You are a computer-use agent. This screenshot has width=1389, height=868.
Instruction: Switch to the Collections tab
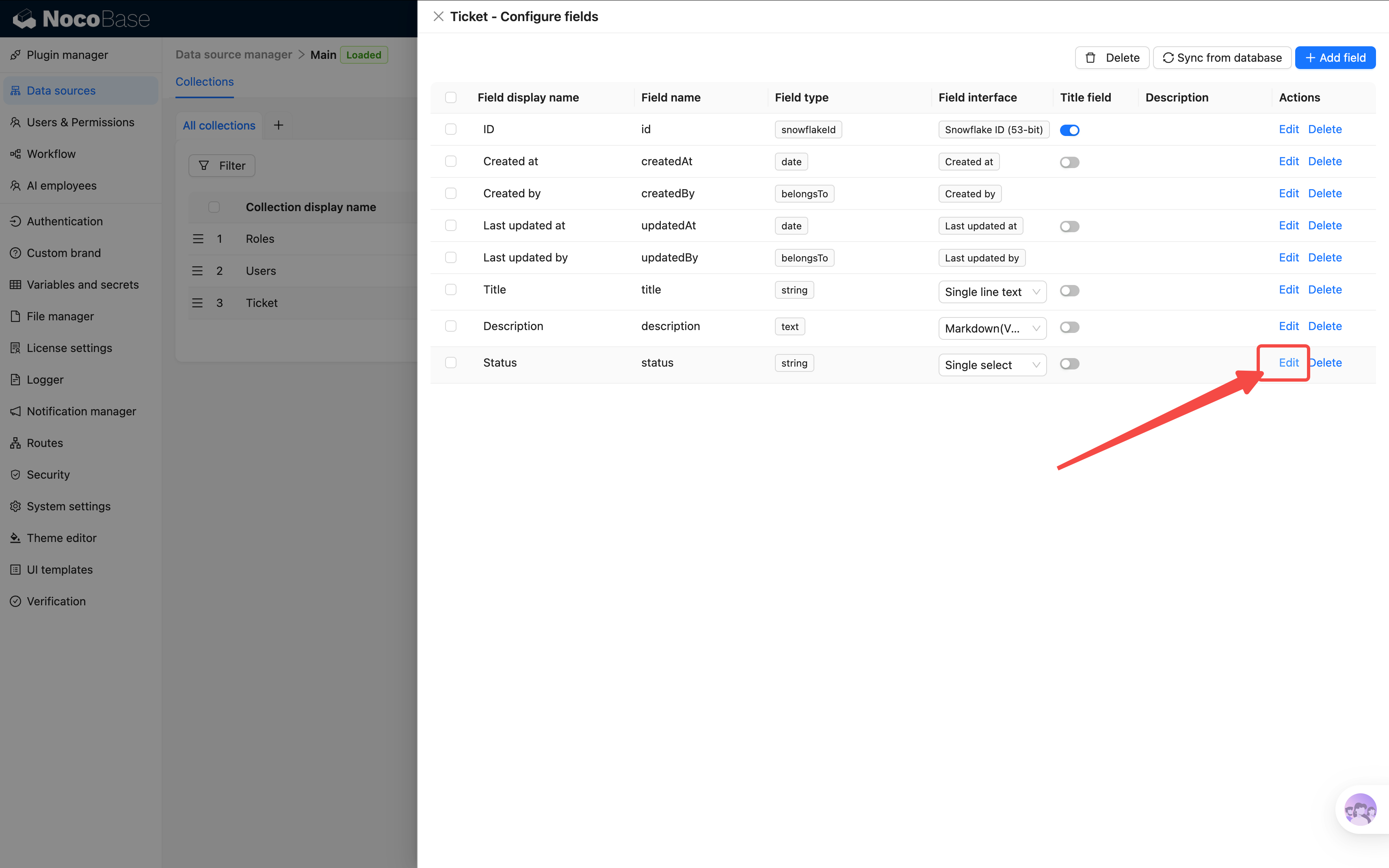click(x=204, y=82)
